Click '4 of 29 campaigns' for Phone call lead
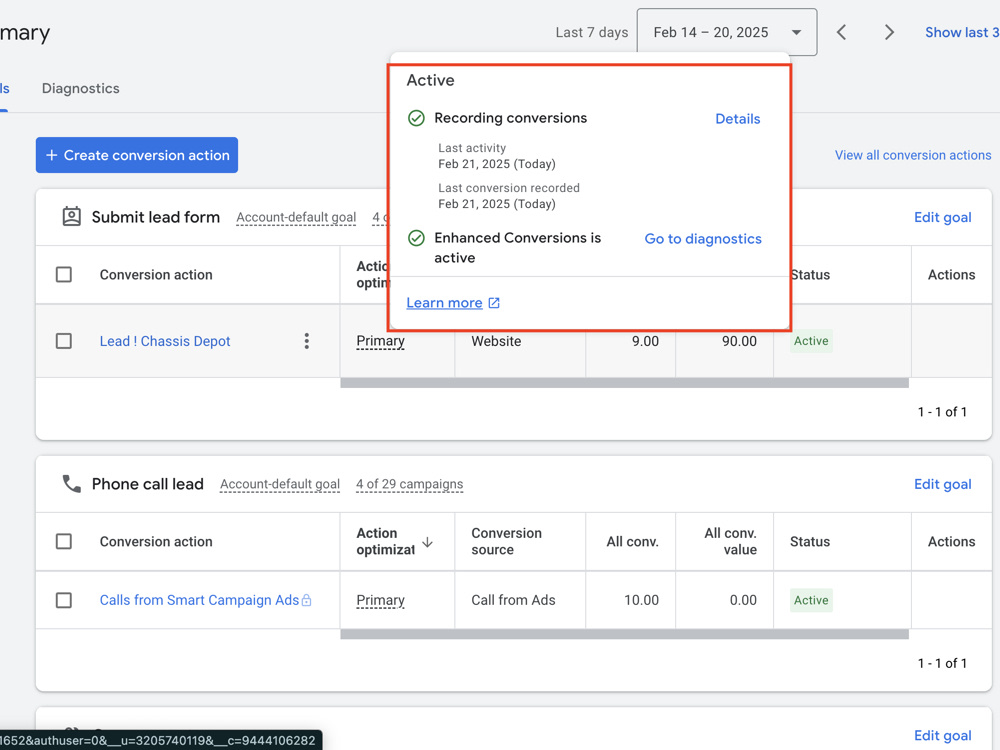 pos(409,484)
